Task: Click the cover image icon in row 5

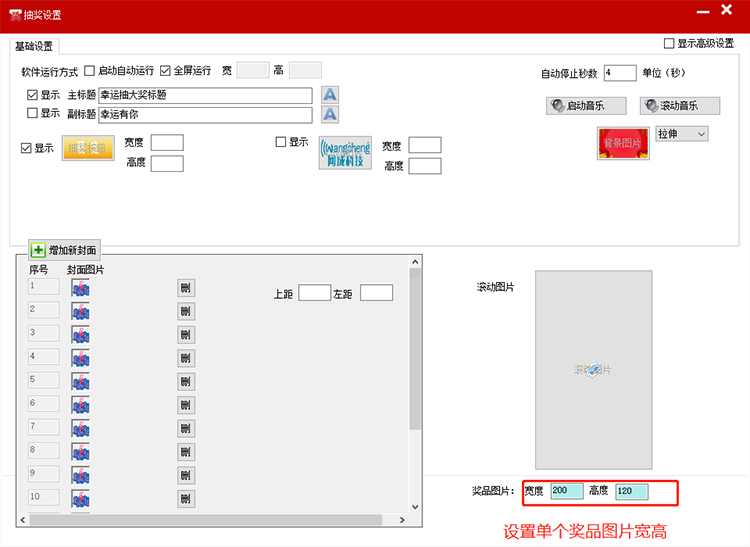Action: tap(81, 381)
